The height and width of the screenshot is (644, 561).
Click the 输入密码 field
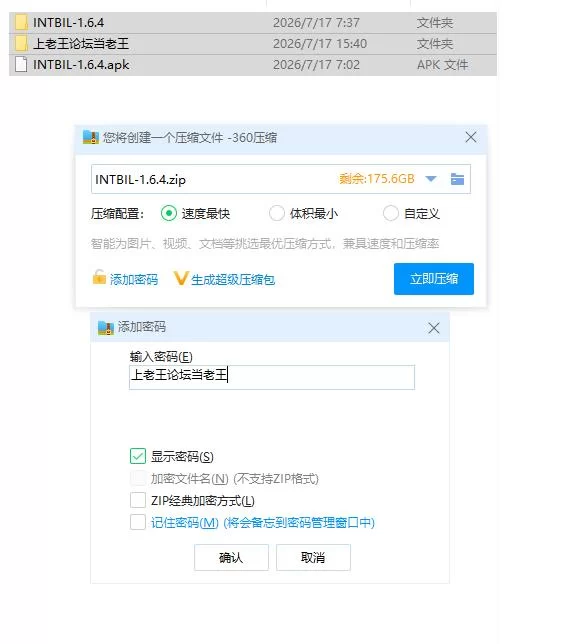point(272,377)
